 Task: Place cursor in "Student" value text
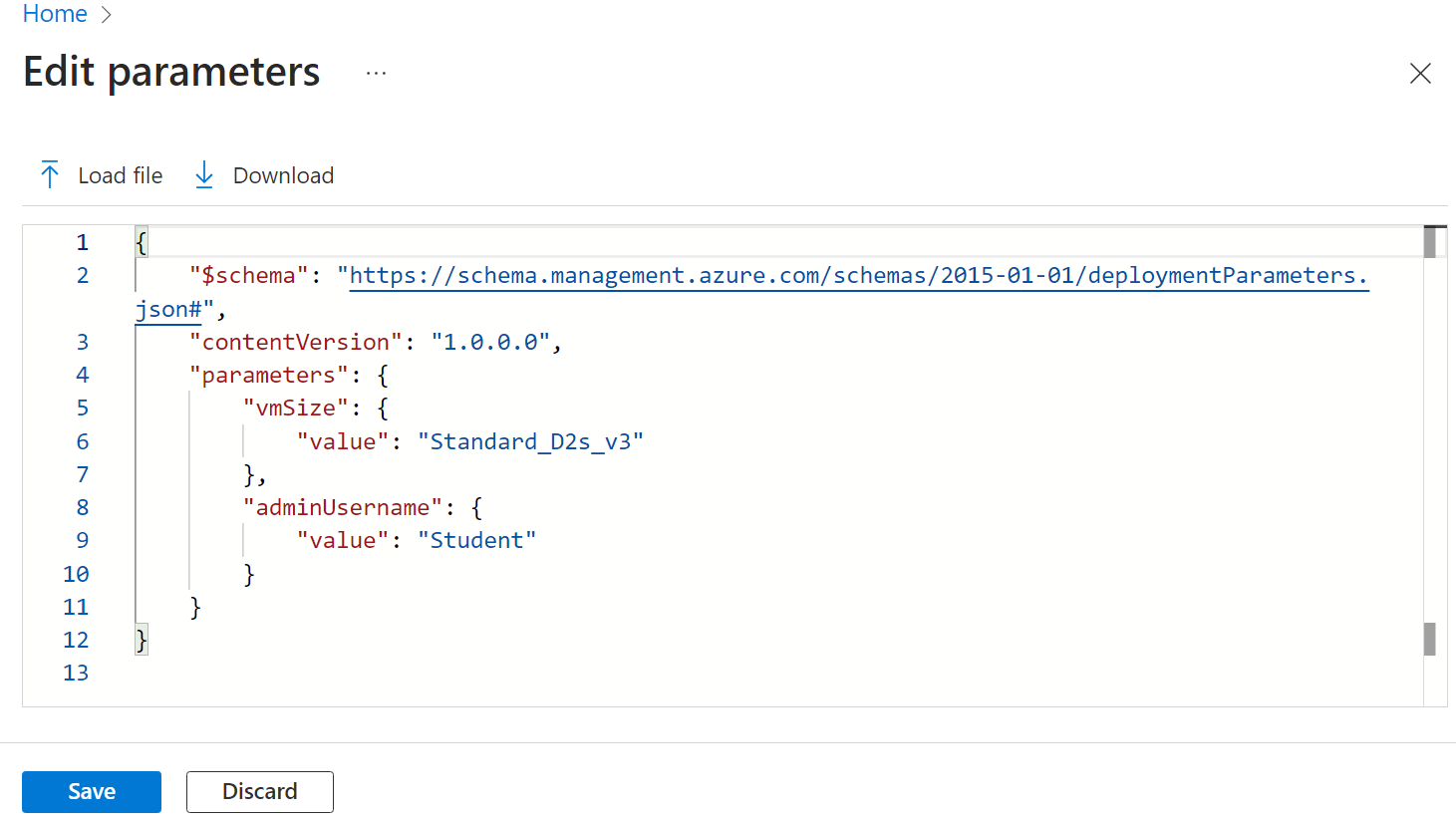(x=476, y=540)
